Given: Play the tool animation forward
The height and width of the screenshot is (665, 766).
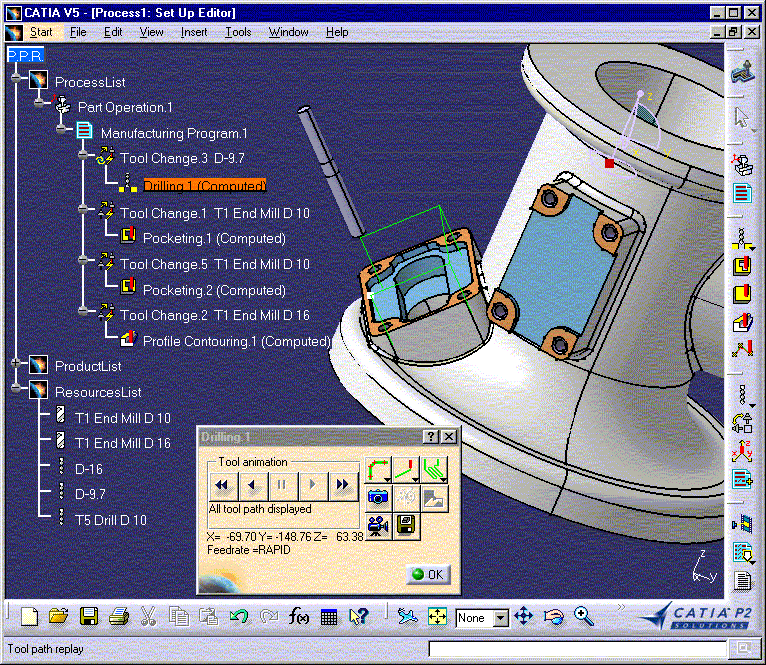Looking at the screenshot, I should pos(312,485).
